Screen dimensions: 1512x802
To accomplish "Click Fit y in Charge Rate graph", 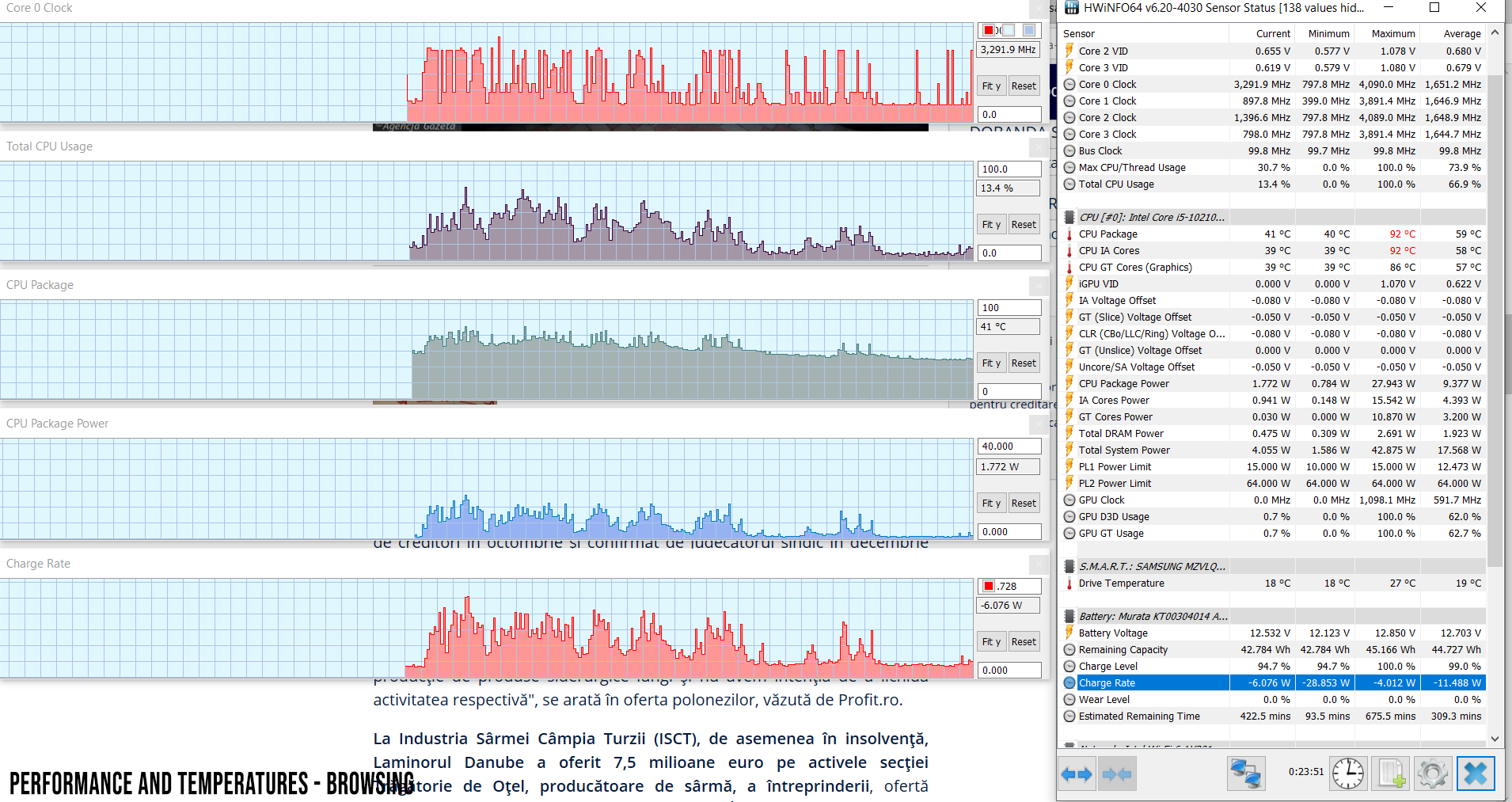I will [x=992, y=642].
